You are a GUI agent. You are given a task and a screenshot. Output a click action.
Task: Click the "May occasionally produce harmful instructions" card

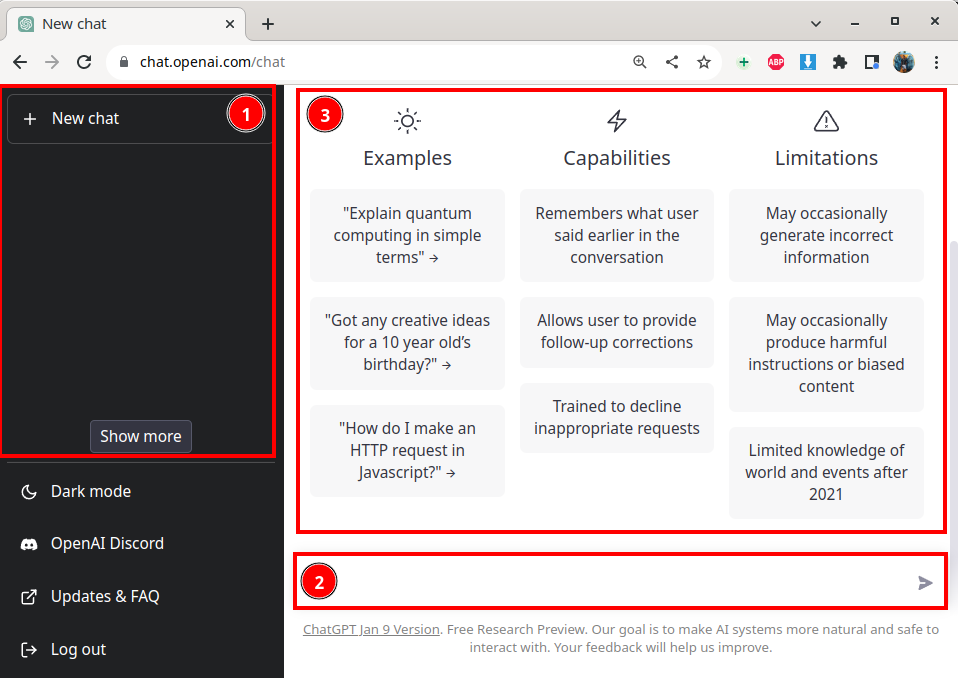point(826,354)
